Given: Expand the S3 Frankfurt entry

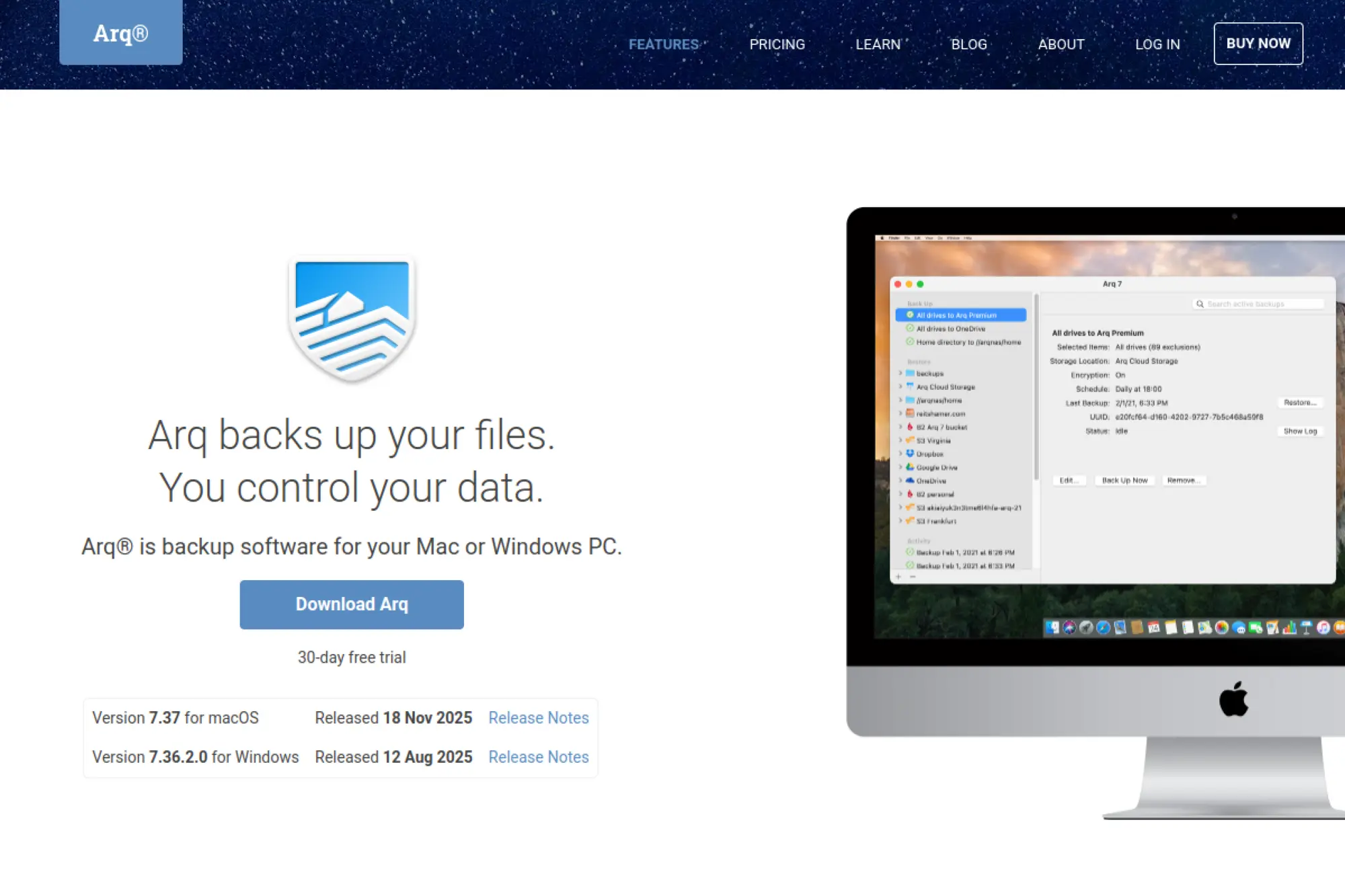Looking at the screenshot, I should (900, 521).
